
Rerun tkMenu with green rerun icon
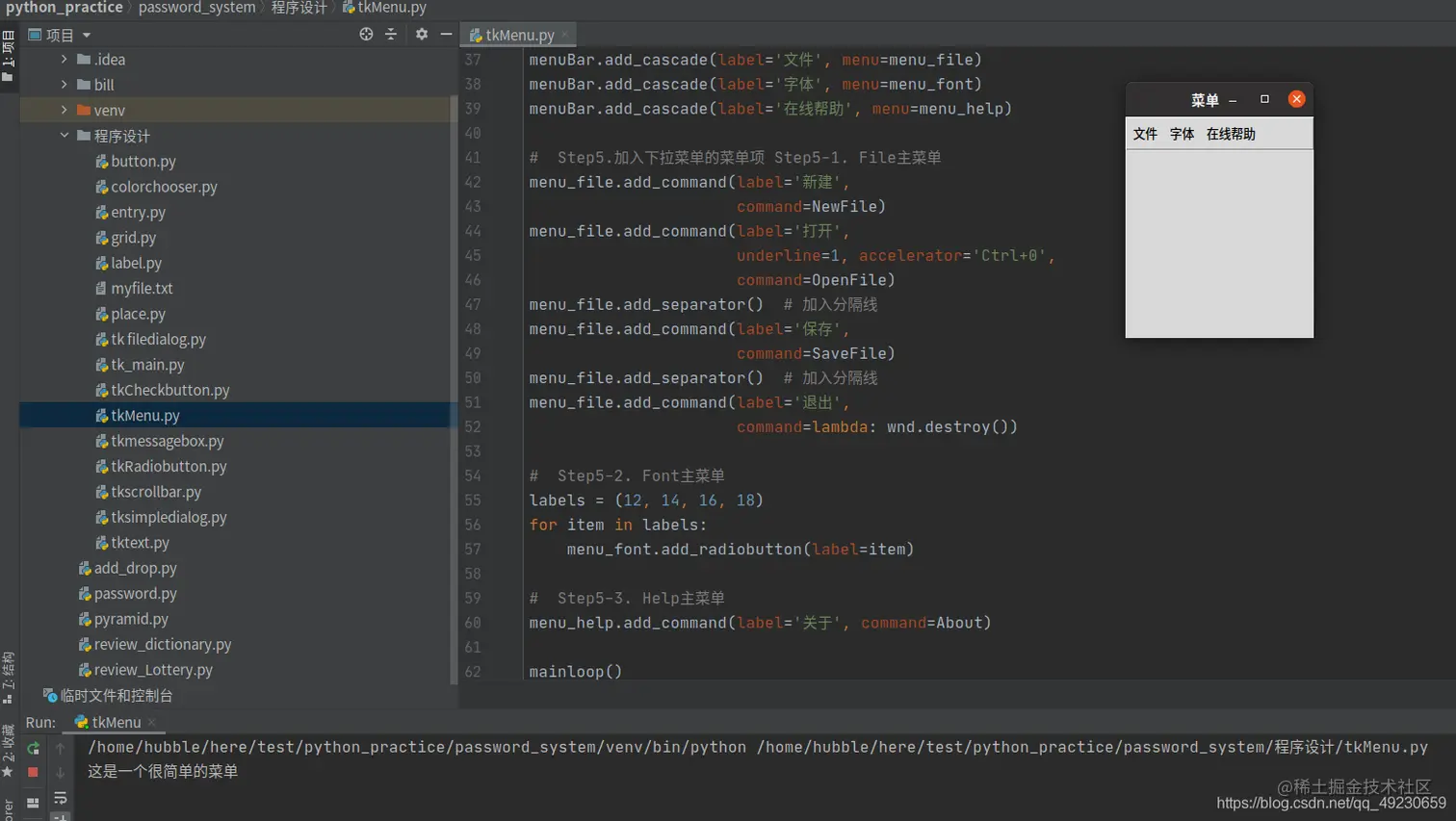tap(34, 748)
